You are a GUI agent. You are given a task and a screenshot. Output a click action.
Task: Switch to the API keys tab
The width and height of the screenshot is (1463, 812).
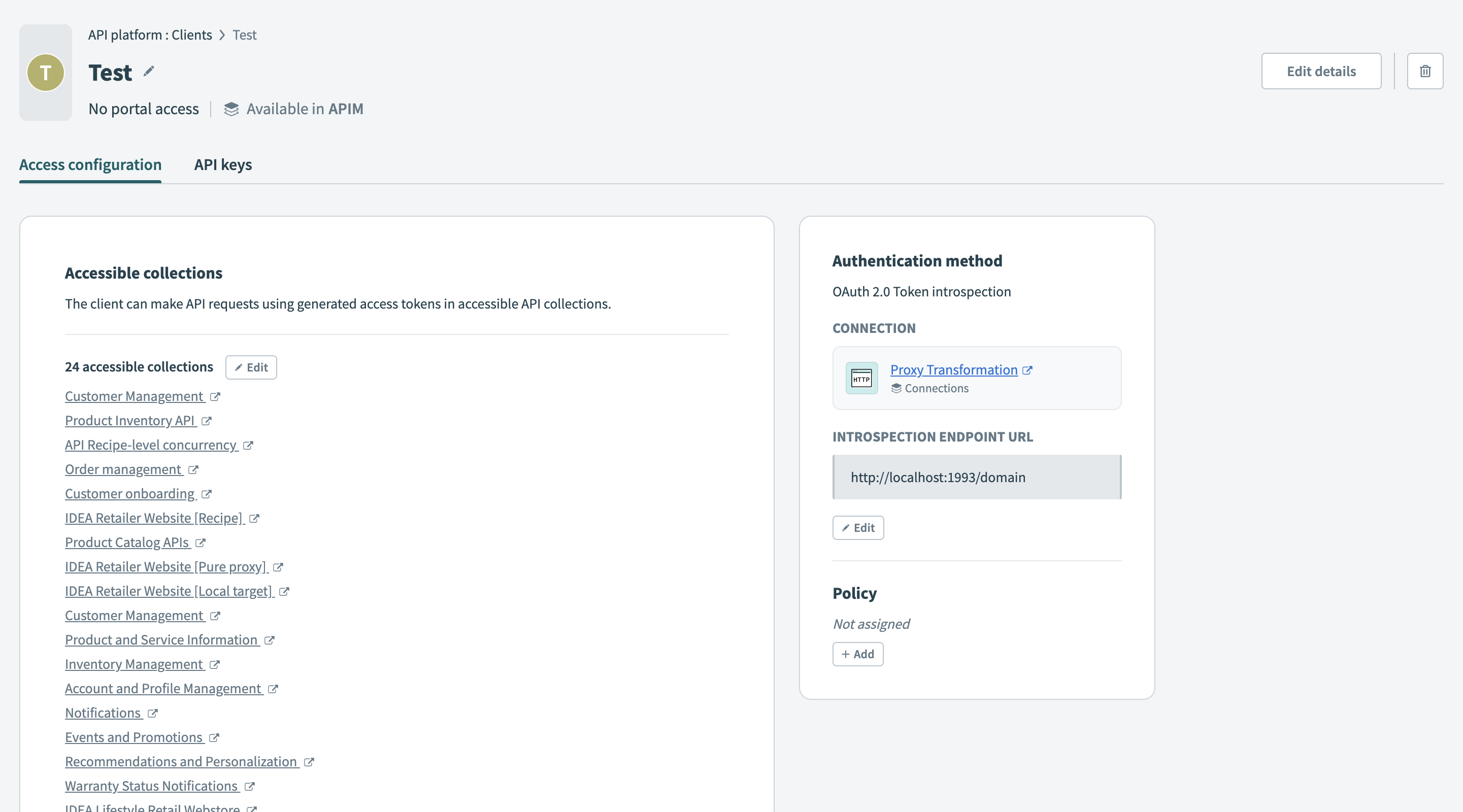tap(223, 164)
